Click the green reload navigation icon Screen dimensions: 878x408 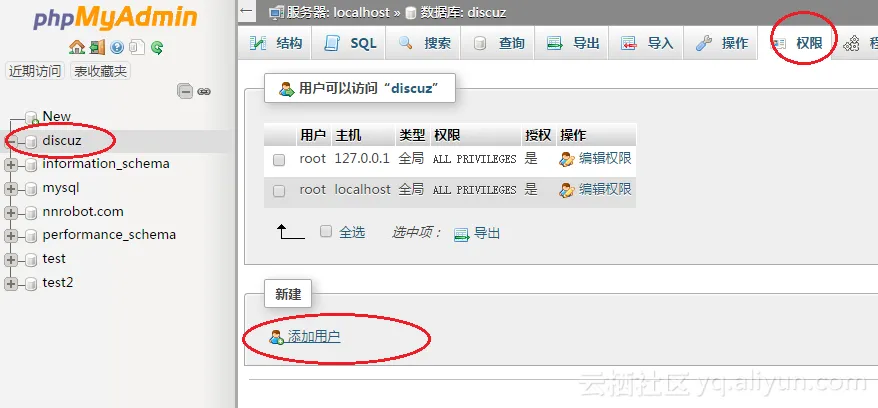pyautogui.click(x=157, y=48)
